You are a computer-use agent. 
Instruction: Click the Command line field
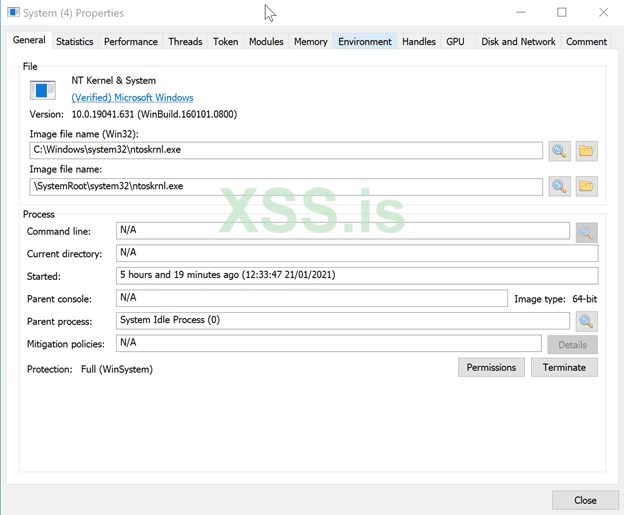(343, 231)
